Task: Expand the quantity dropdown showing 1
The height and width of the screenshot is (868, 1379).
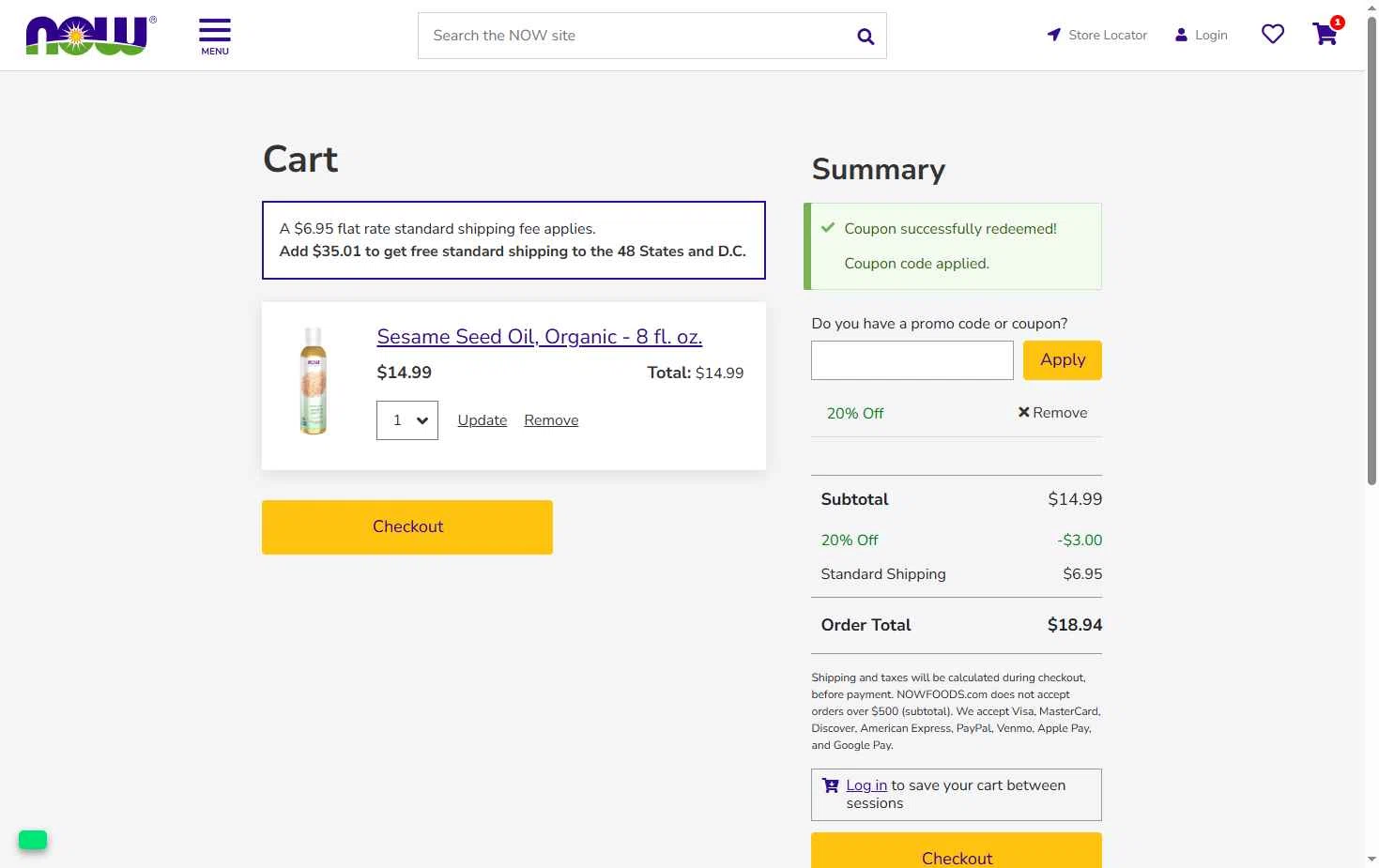Action: coord(407,420)
